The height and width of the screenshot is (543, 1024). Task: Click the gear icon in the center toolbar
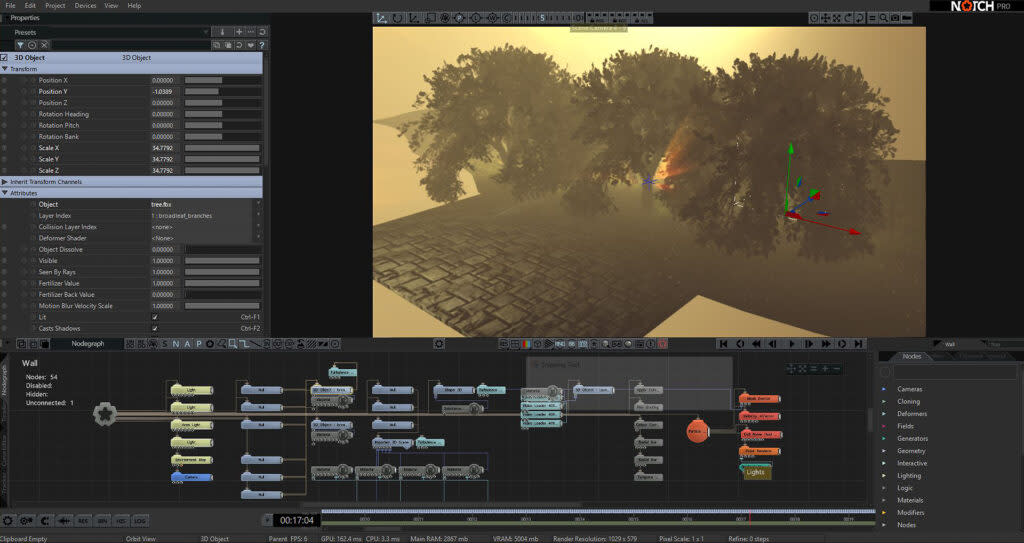(x=439, y=344)
